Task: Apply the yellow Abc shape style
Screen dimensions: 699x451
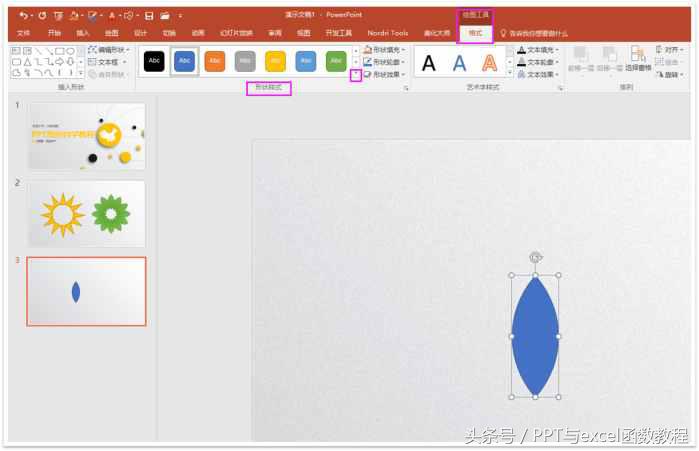Action: pos(275,61)
